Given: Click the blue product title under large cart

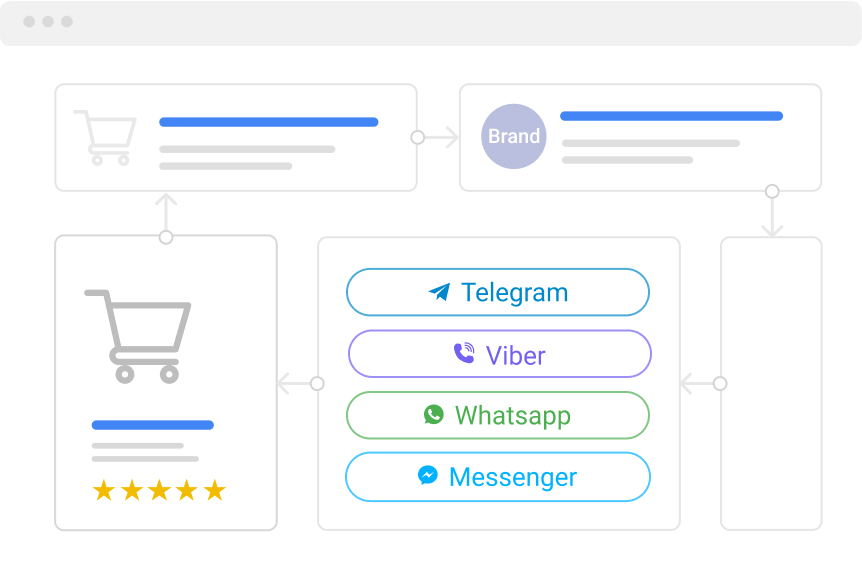Looking at the screenshot, I should point(153,425).
